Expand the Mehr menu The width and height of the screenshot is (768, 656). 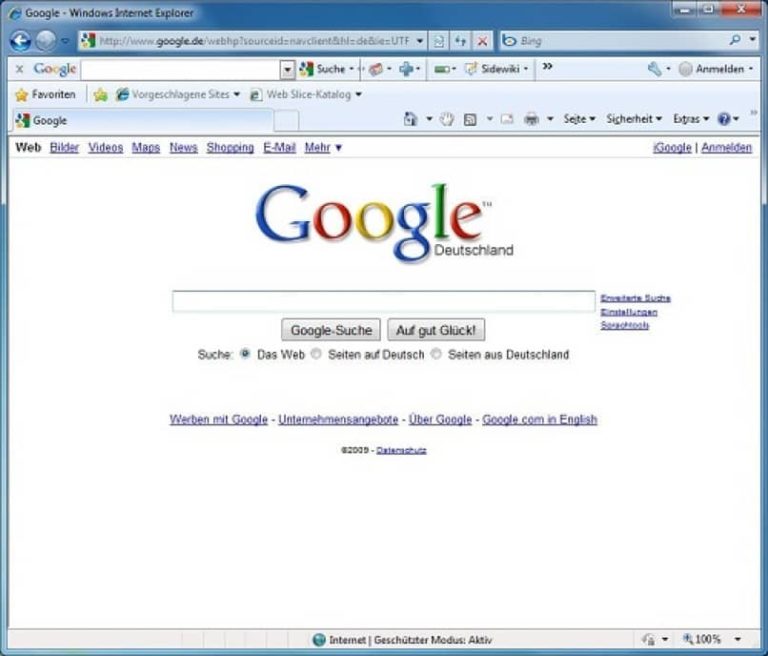(323, 147)
